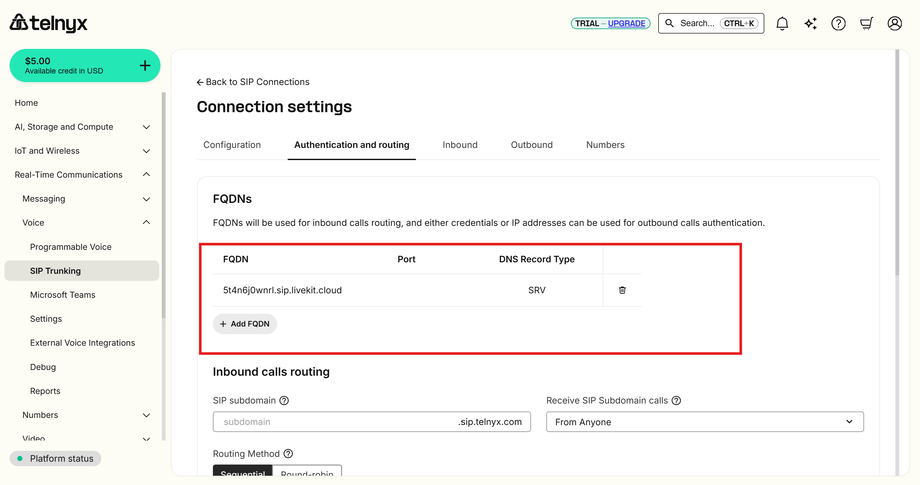
Task: Open the help question mark icon
Action: [838, 23]
